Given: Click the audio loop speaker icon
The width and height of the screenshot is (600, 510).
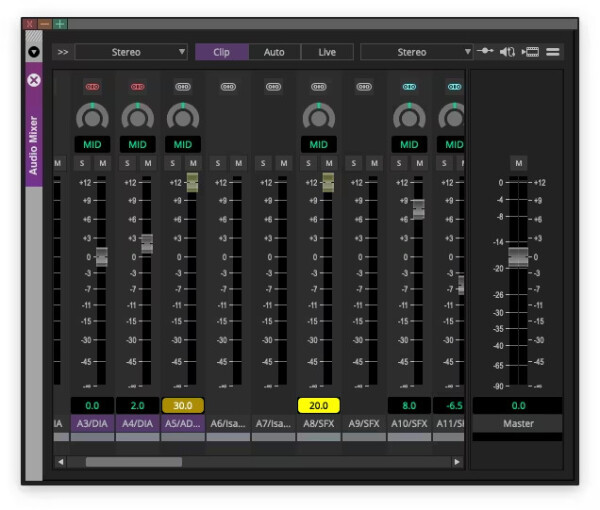Looking at the screenshot, I should (507, 52).
